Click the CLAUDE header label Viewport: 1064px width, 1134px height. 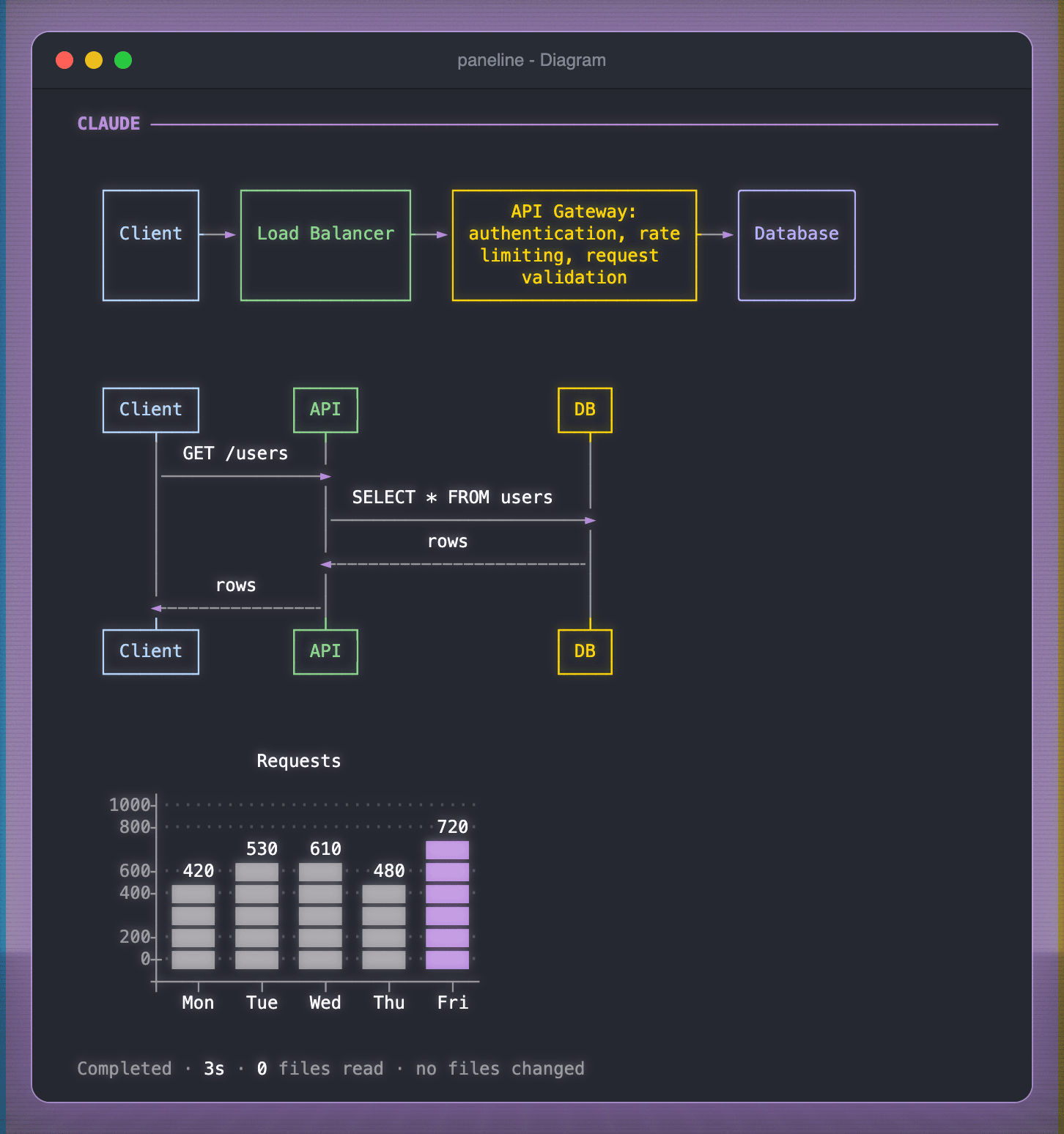pos(108,124)
